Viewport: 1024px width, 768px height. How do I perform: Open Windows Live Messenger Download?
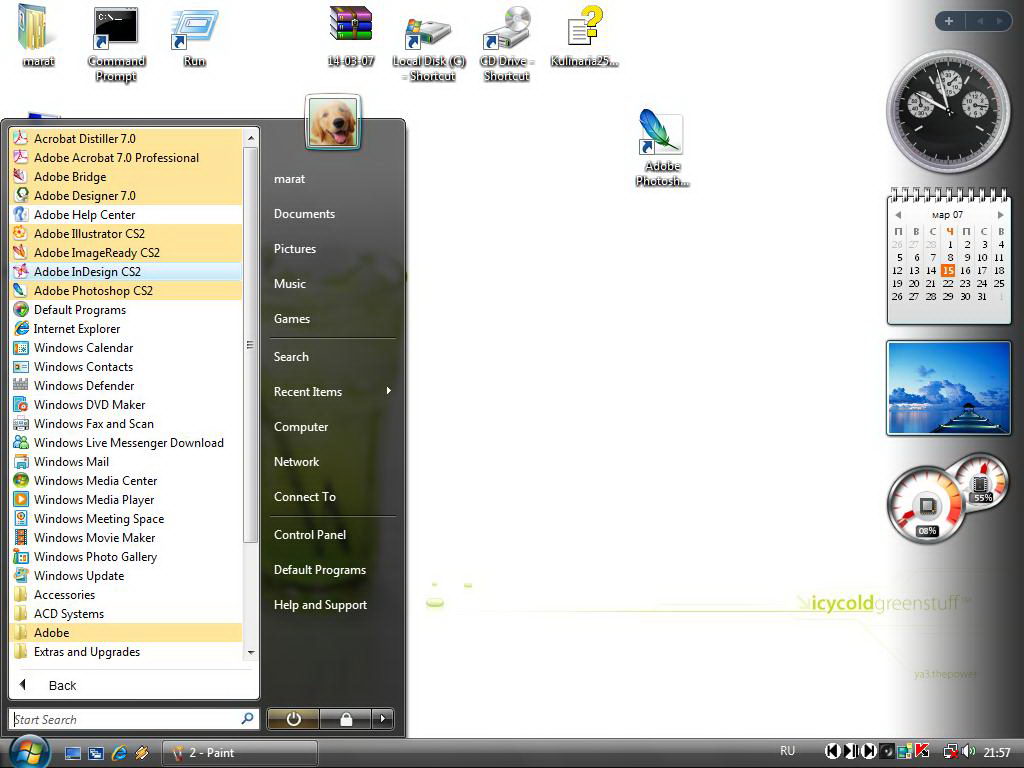click(x=127, y=442)
